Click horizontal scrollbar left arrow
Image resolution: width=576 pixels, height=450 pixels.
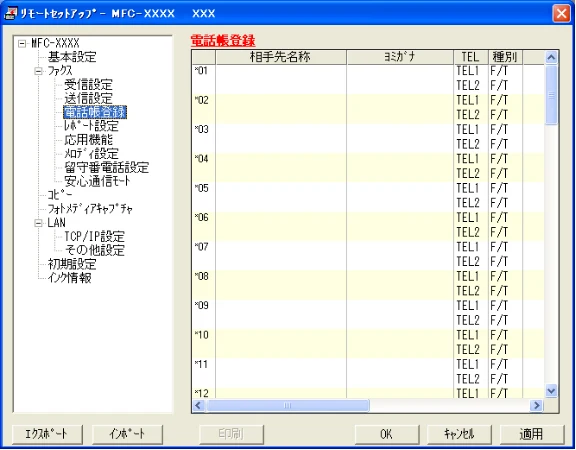[x=199, y=406]
